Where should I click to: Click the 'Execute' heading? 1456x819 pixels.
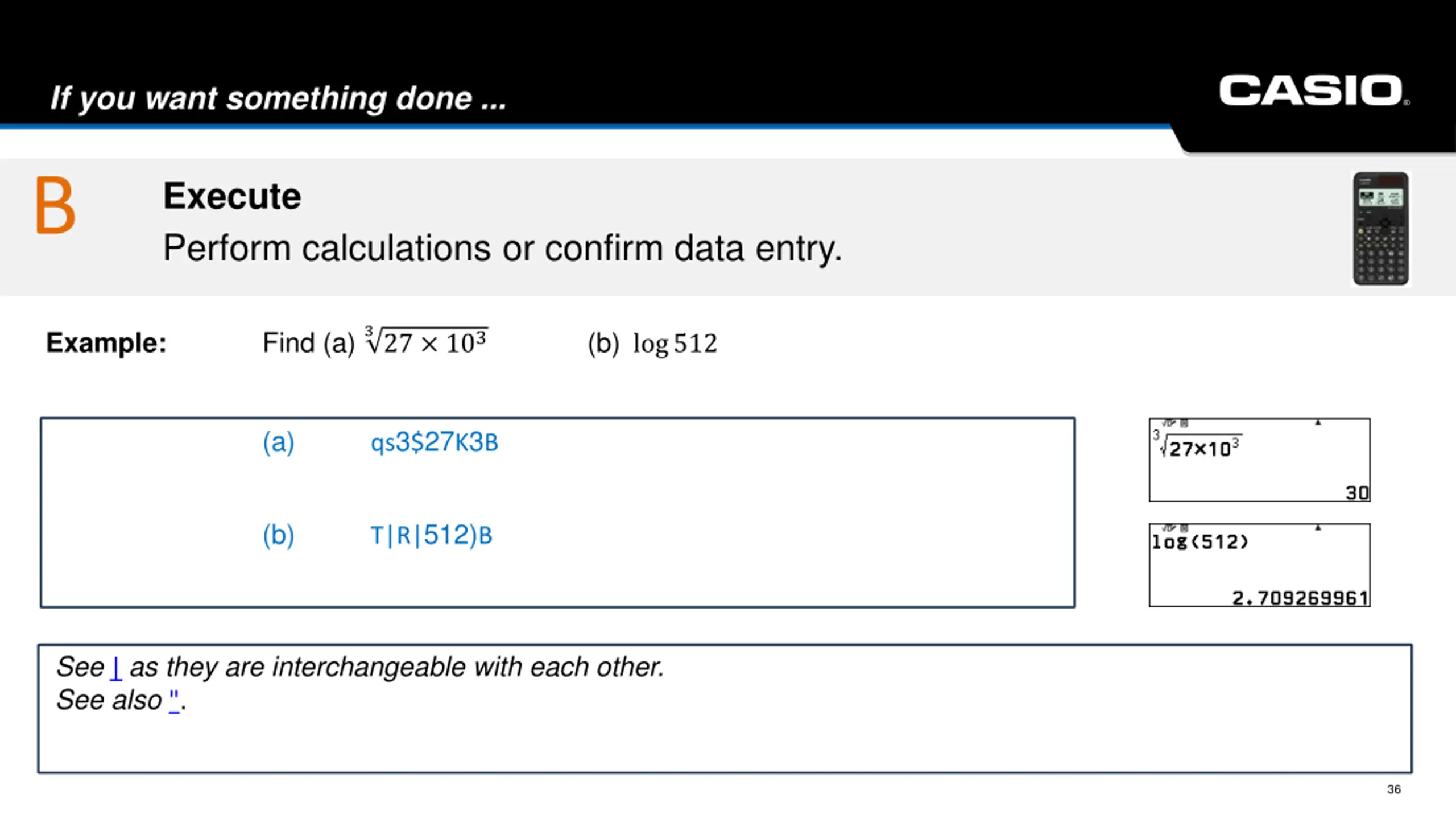click(x=232, y=196)
